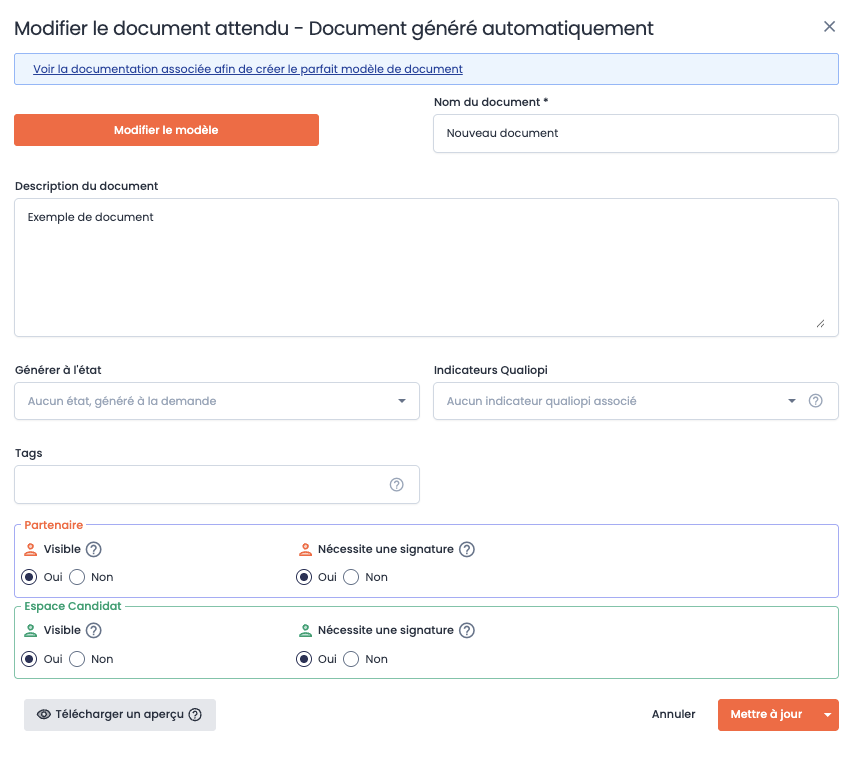Open the help tooltip beside Partenaire signature requirement
857x762 pixels.
click(466, 548)
